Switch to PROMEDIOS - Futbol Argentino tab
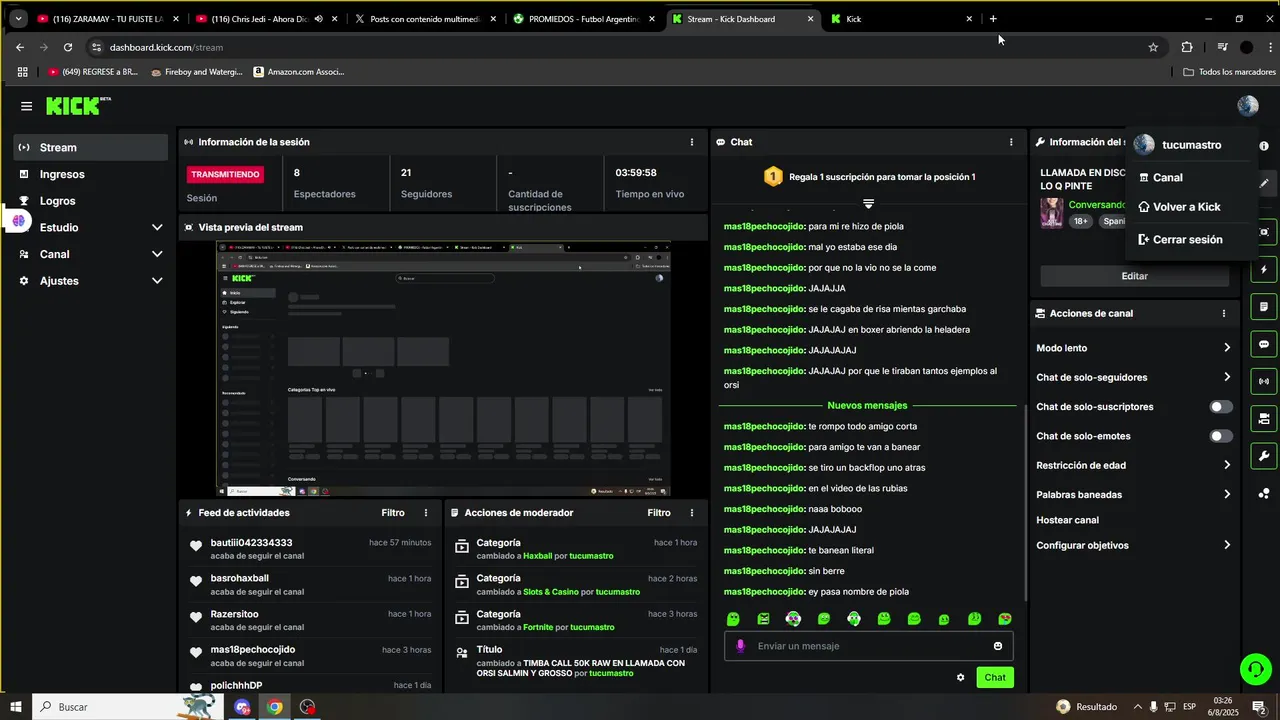Image resolution: width=1280 pixels, height=720 pixels. pos(584,19)
